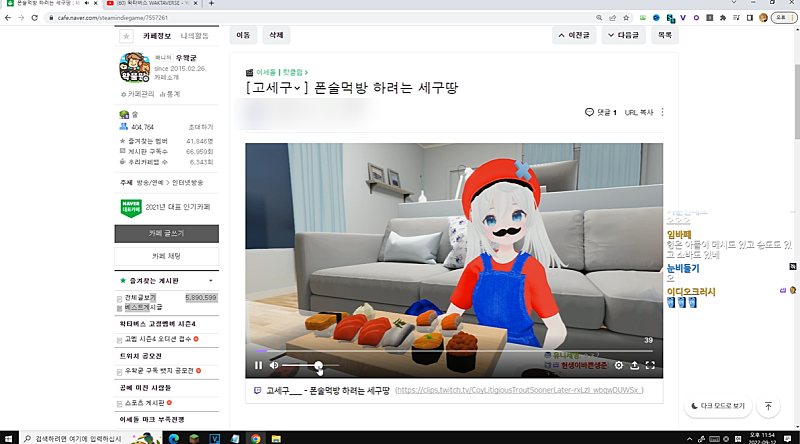
Task: Click the 카페 글쓰기 write button
Action: click(166, 233)
